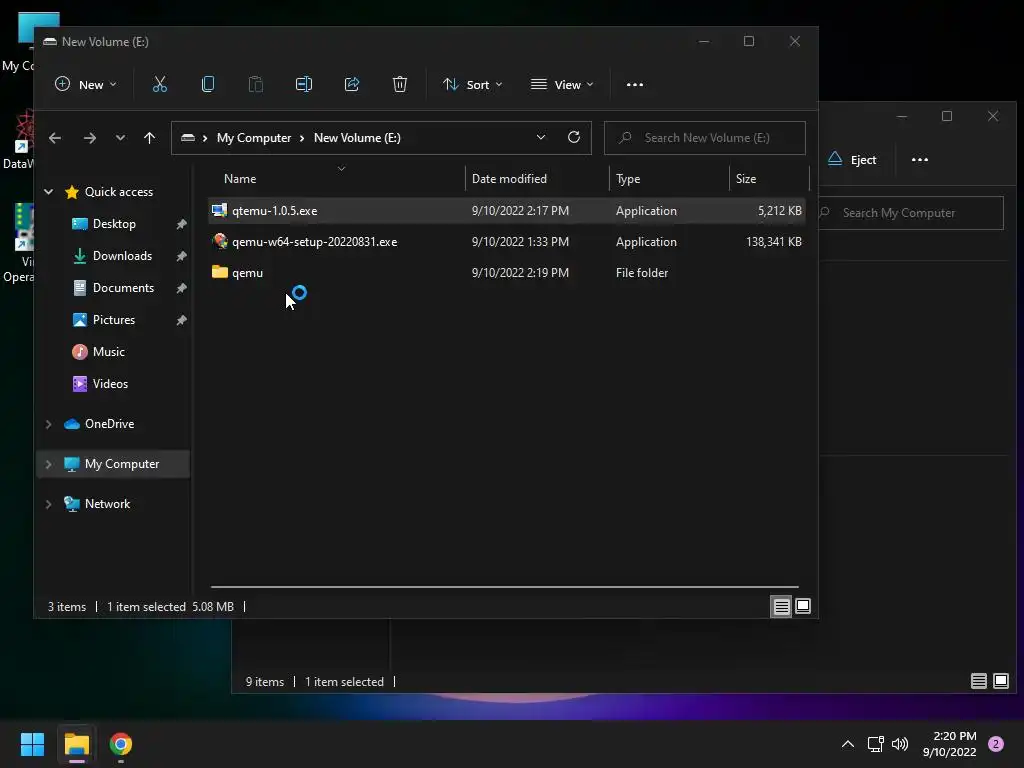The width and height of the screenshot is (1024, 768).
Task: Go back with the left arrow
Action: click(x=55, y=138)
